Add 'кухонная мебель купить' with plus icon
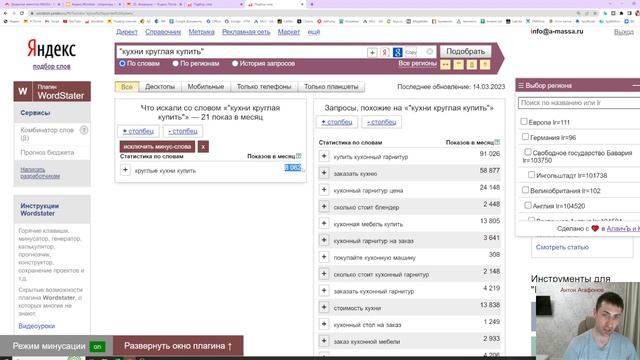This screenshot has width=640, height=360. [x=324, y=223]
